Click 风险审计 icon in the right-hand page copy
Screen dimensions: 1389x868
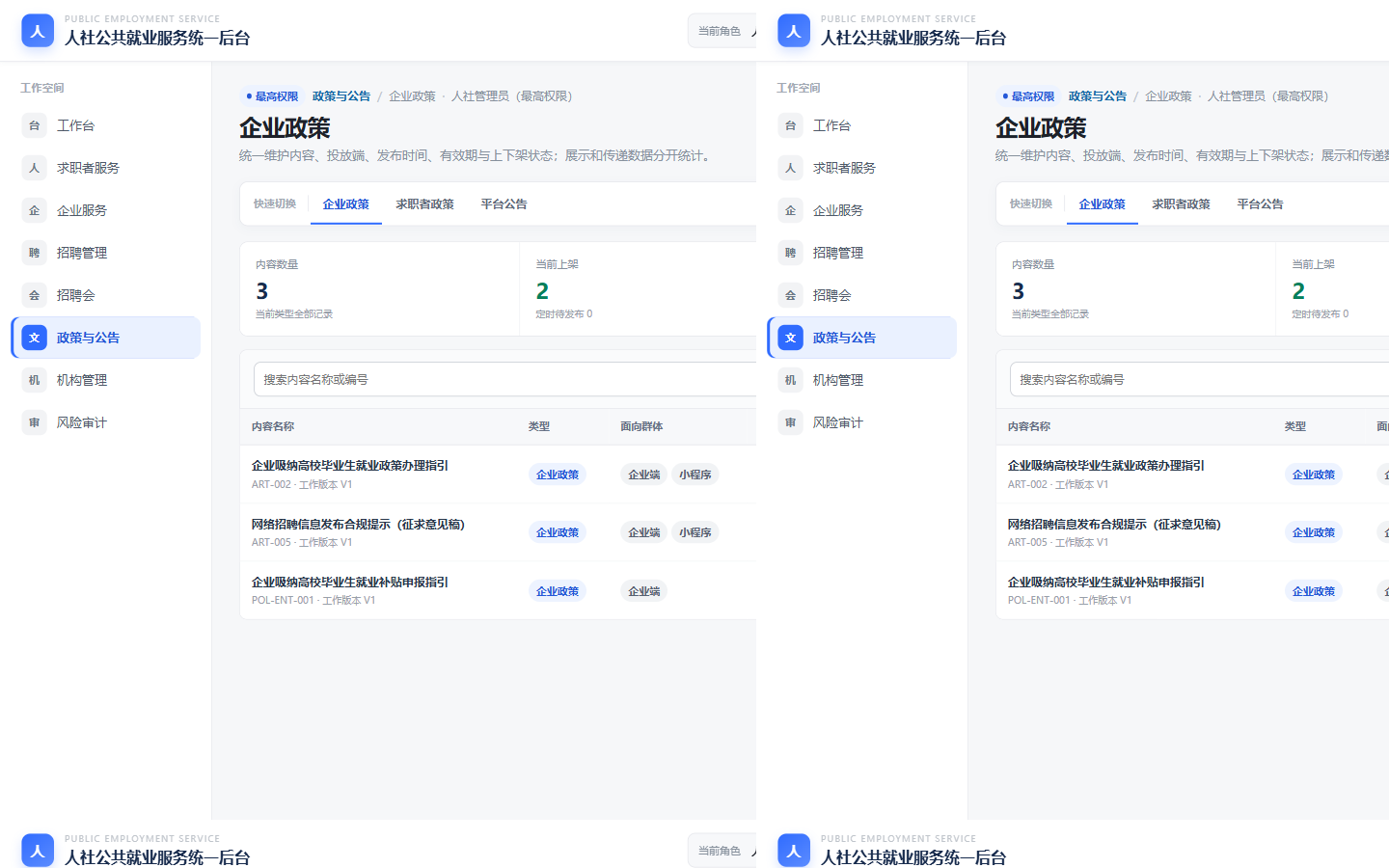click(791, 422)
